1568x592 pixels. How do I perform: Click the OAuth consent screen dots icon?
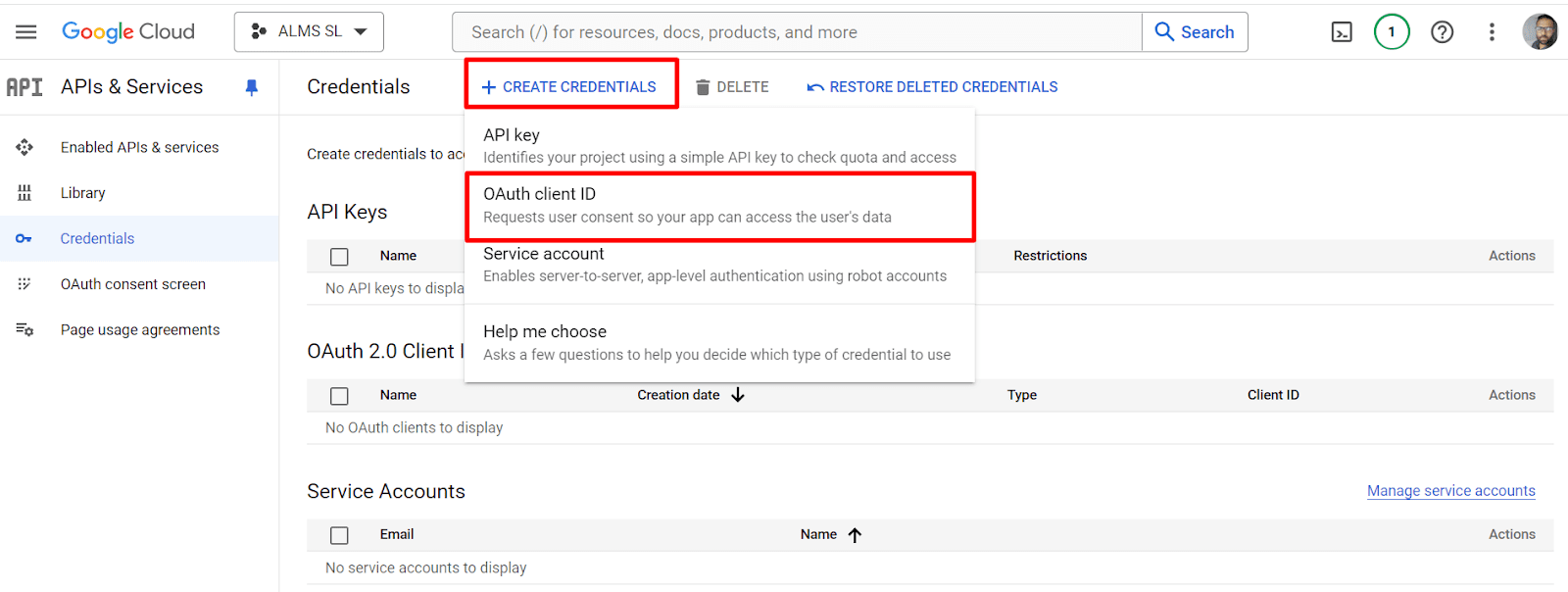24,284
